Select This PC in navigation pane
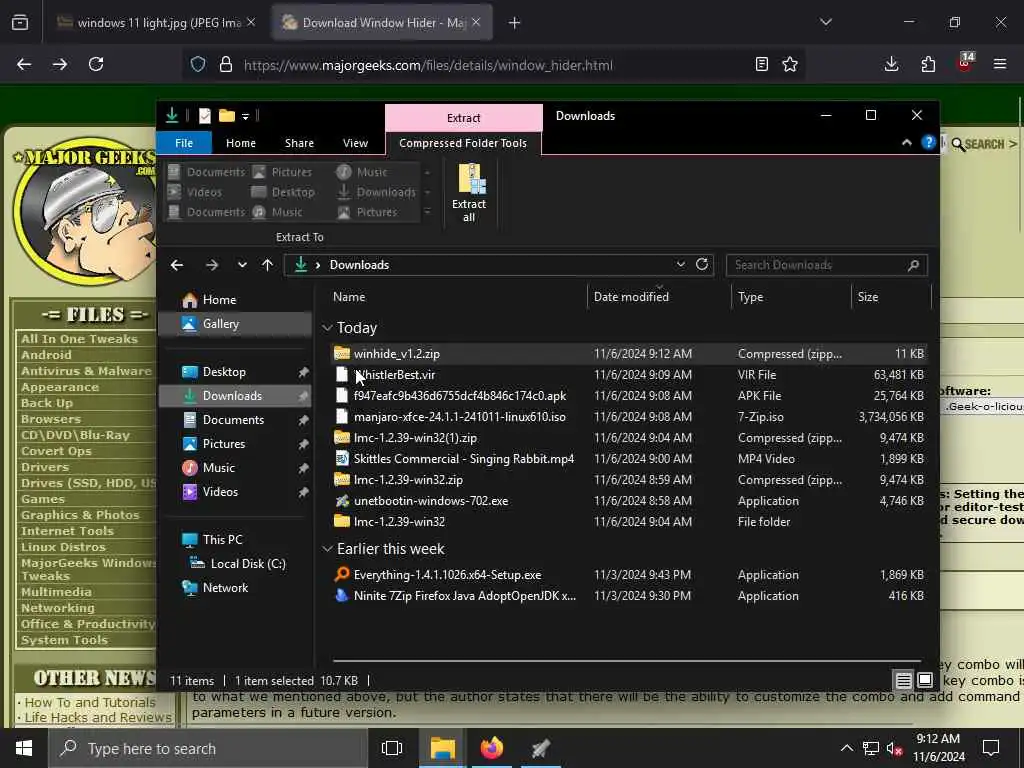Viewport: 1024px width, 768px height. point(222,539)
